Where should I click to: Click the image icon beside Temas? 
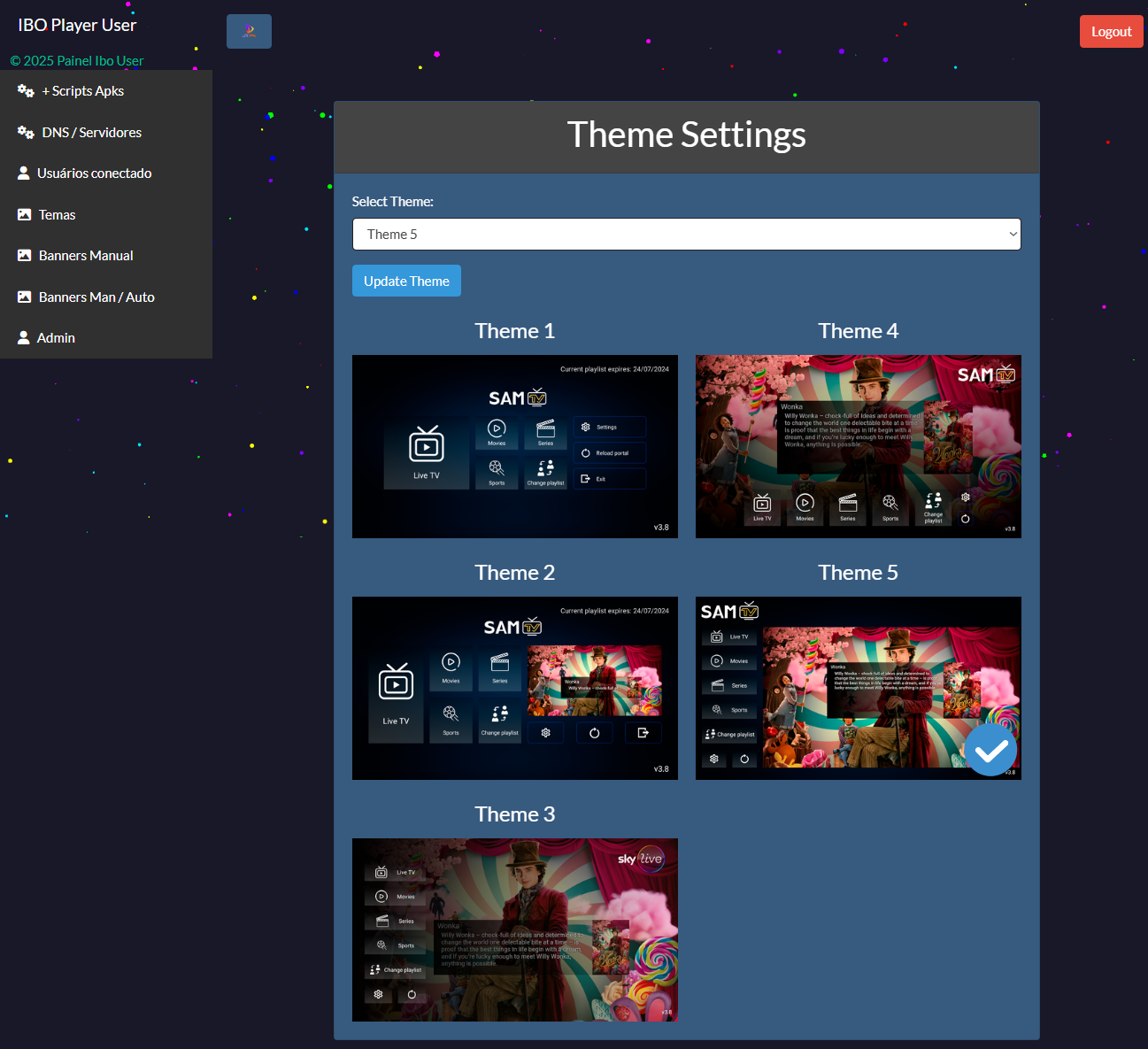pos(25,215)
